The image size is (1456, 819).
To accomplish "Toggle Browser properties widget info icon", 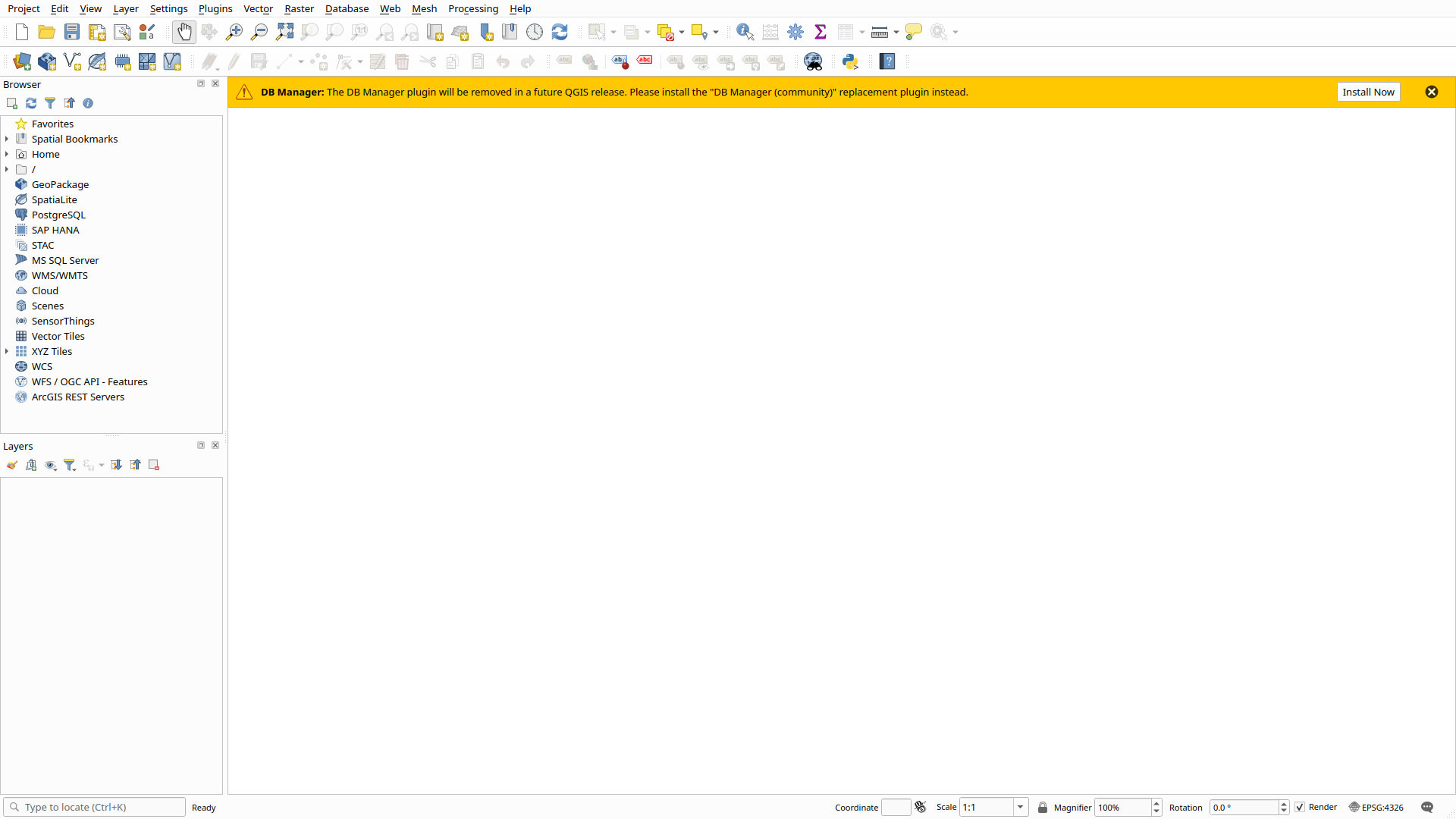I will (x=88, y=103).
